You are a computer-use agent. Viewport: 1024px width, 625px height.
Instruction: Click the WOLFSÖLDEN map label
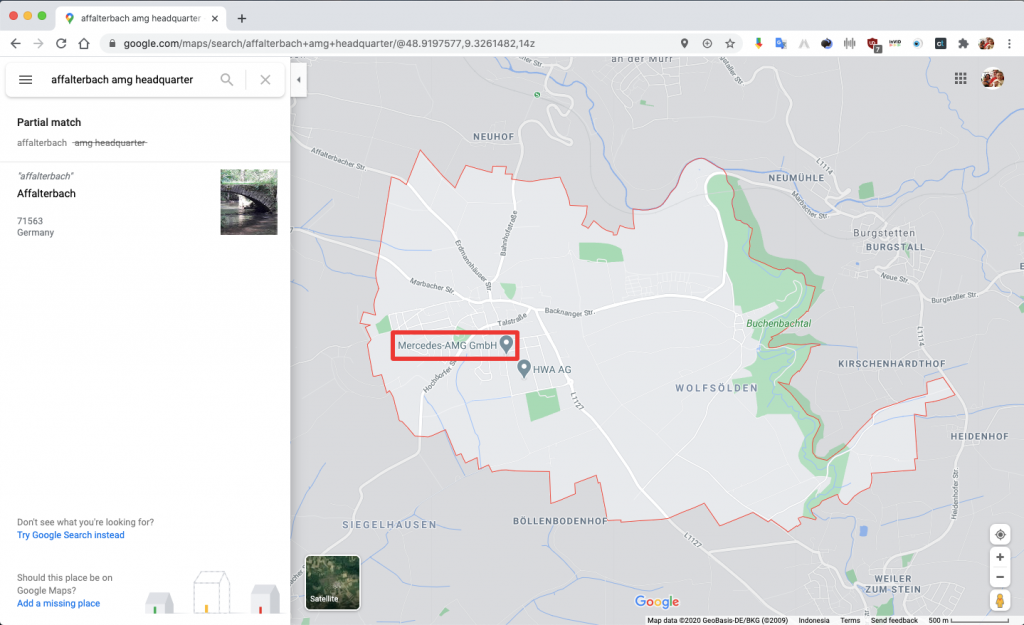pos(716,388)
